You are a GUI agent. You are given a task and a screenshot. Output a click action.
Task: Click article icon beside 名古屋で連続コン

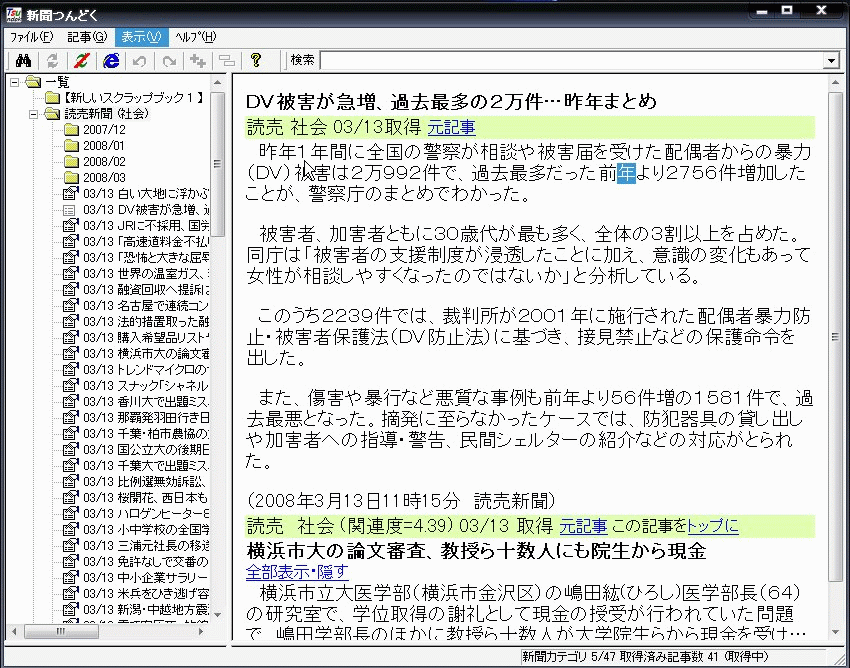(70, 305)
